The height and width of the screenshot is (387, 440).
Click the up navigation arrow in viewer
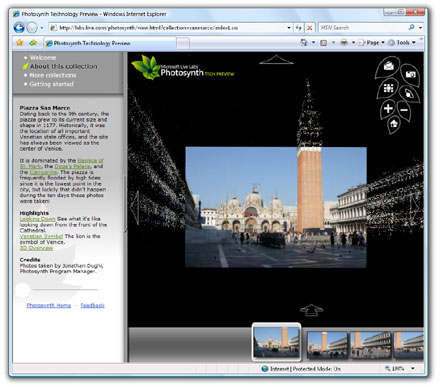(x=276, y=60)
